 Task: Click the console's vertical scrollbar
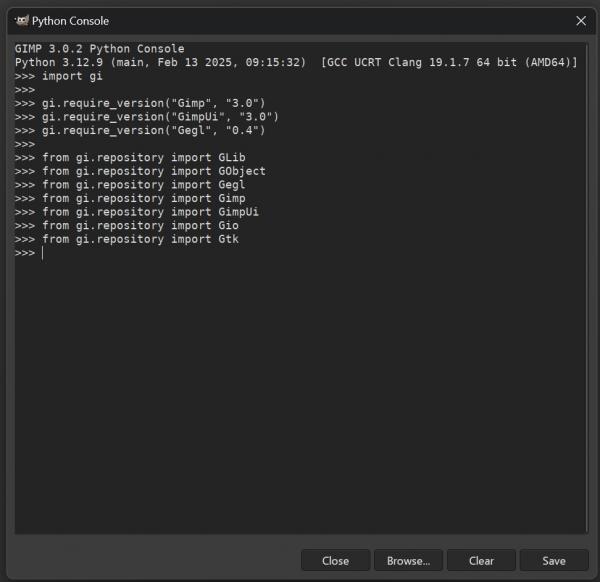[586, 288]
